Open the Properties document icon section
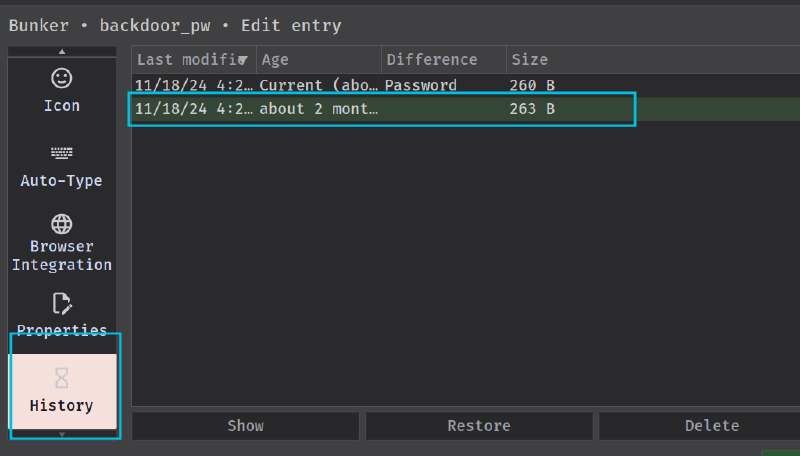This screenshot has width=800, height=456. click(x=62, y=303)
